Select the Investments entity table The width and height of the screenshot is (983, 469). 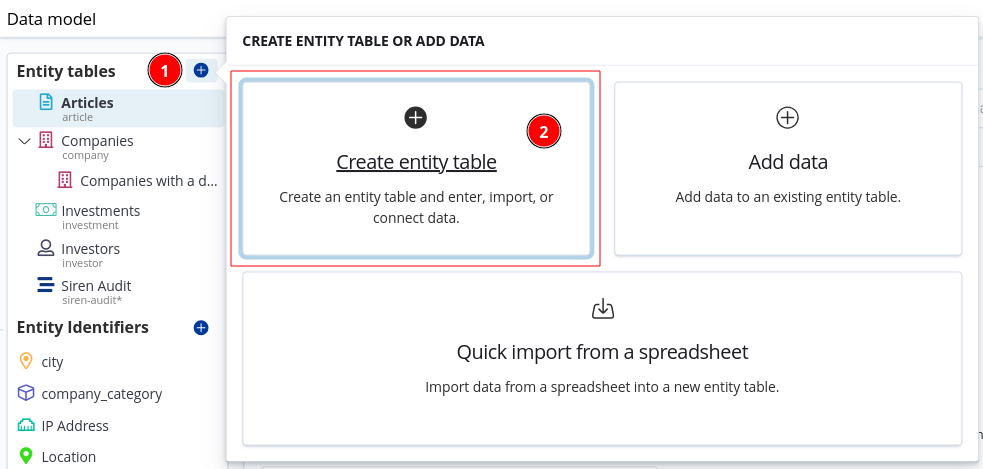[100, 211]
